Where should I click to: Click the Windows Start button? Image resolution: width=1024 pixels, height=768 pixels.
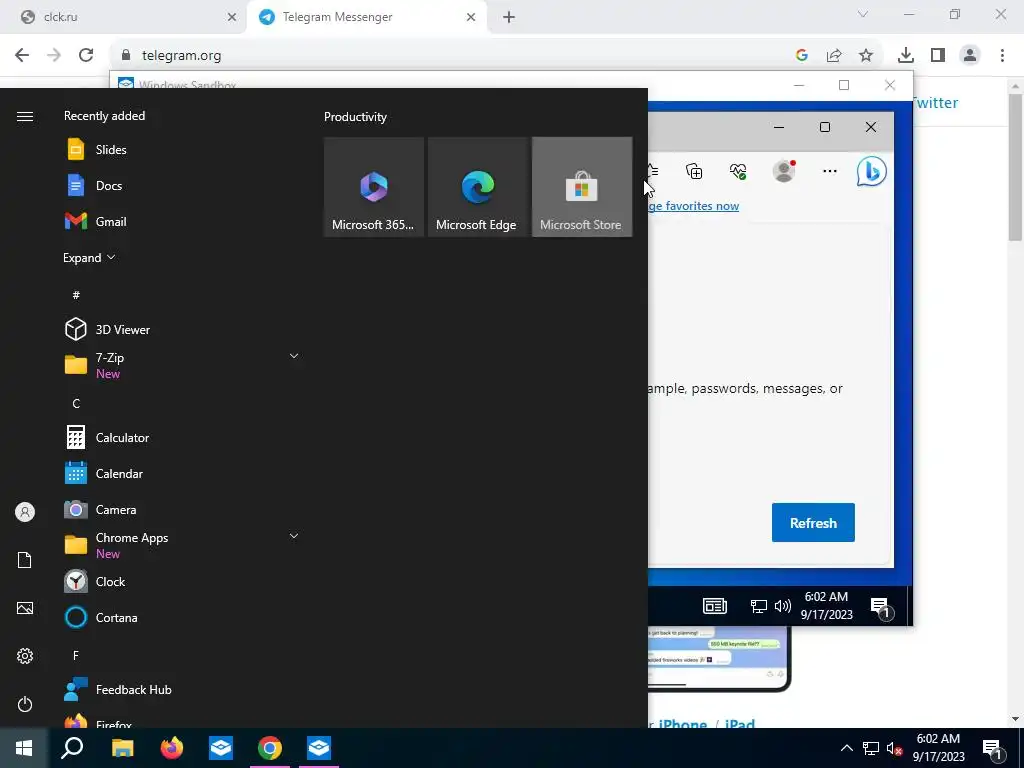point(24,748)
